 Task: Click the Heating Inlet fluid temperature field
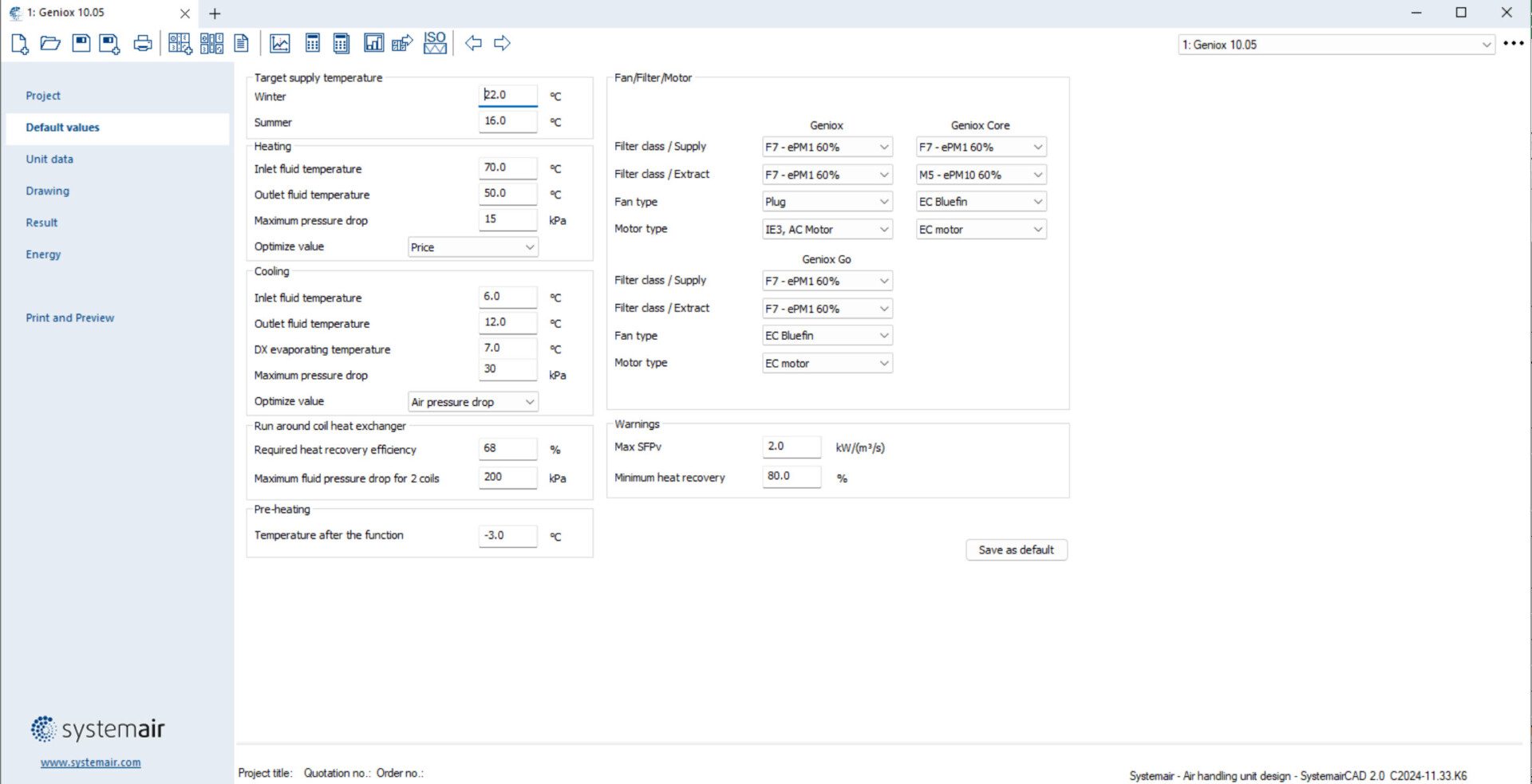[x=507, y=168]
